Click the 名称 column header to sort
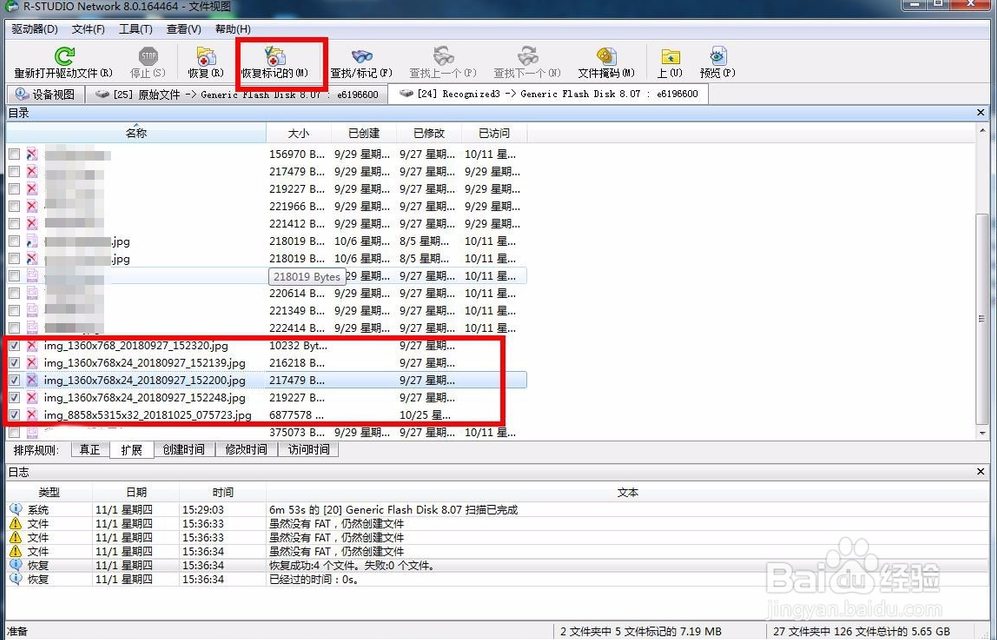Screen dimensions: 997x640 click(x=136, y=133)
